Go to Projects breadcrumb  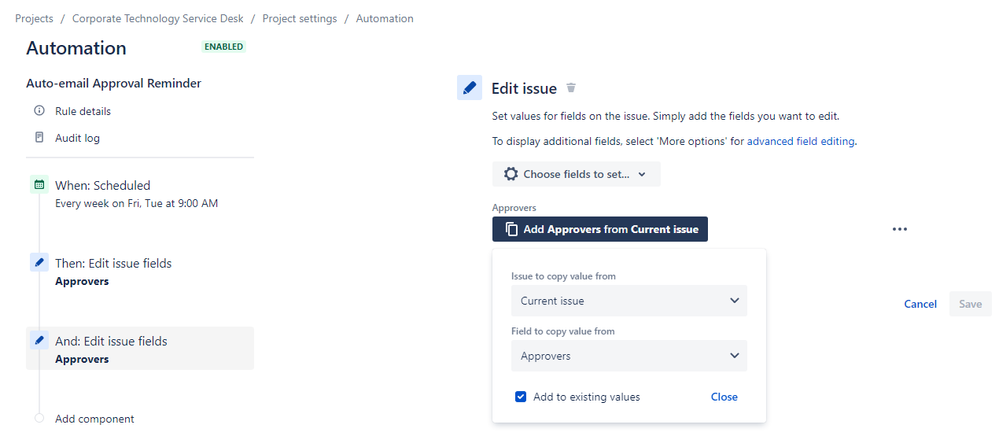coord(34,18)
